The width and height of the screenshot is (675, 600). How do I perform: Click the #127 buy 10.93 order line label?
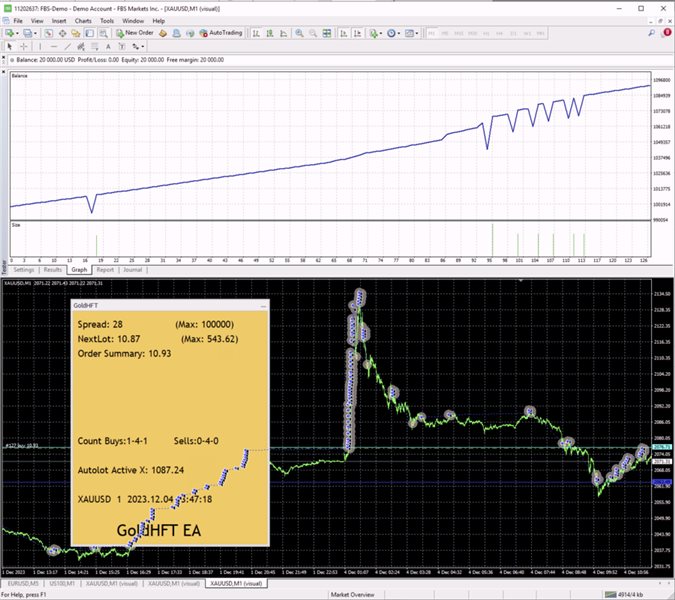(x=22, y=445)
